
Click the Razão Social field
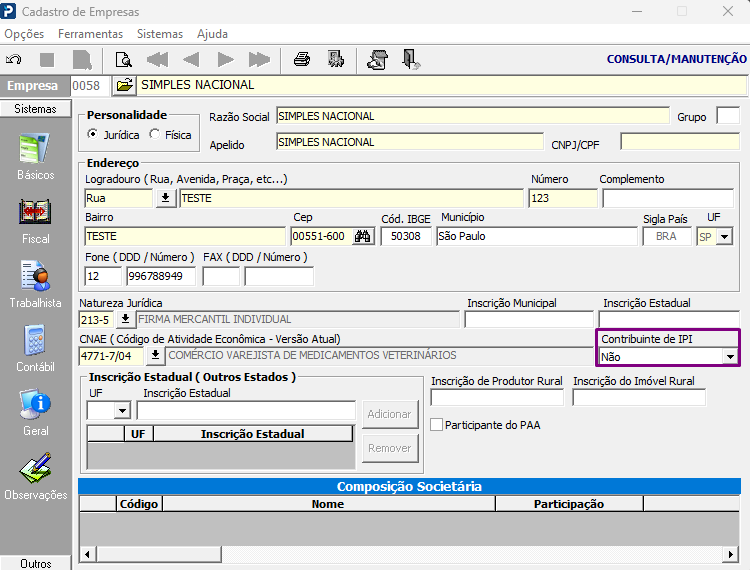pos(473,116)
